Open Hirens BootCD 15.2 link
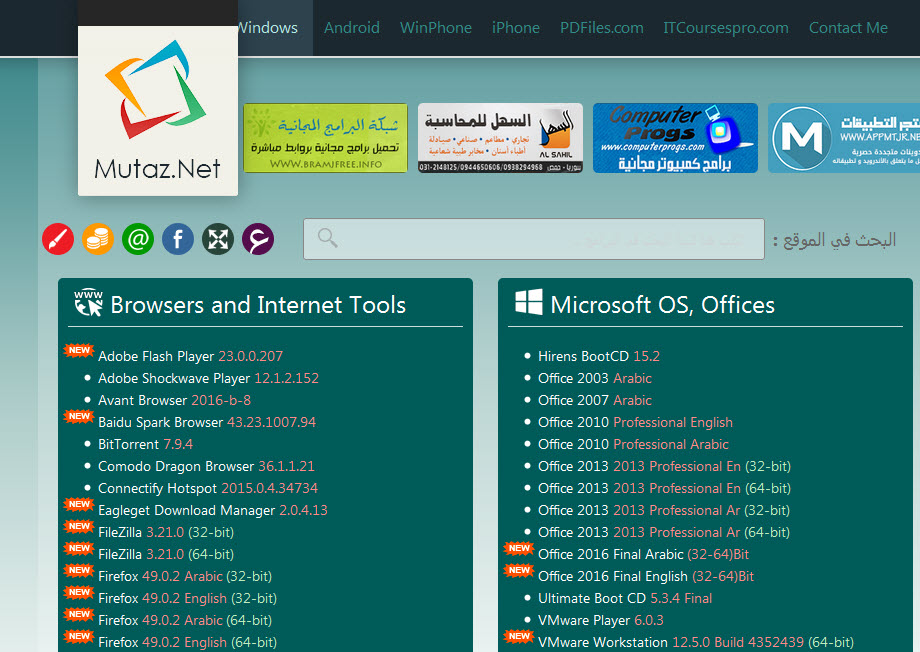The width and height of the screenshot is (920, 652). click(599, 356)
